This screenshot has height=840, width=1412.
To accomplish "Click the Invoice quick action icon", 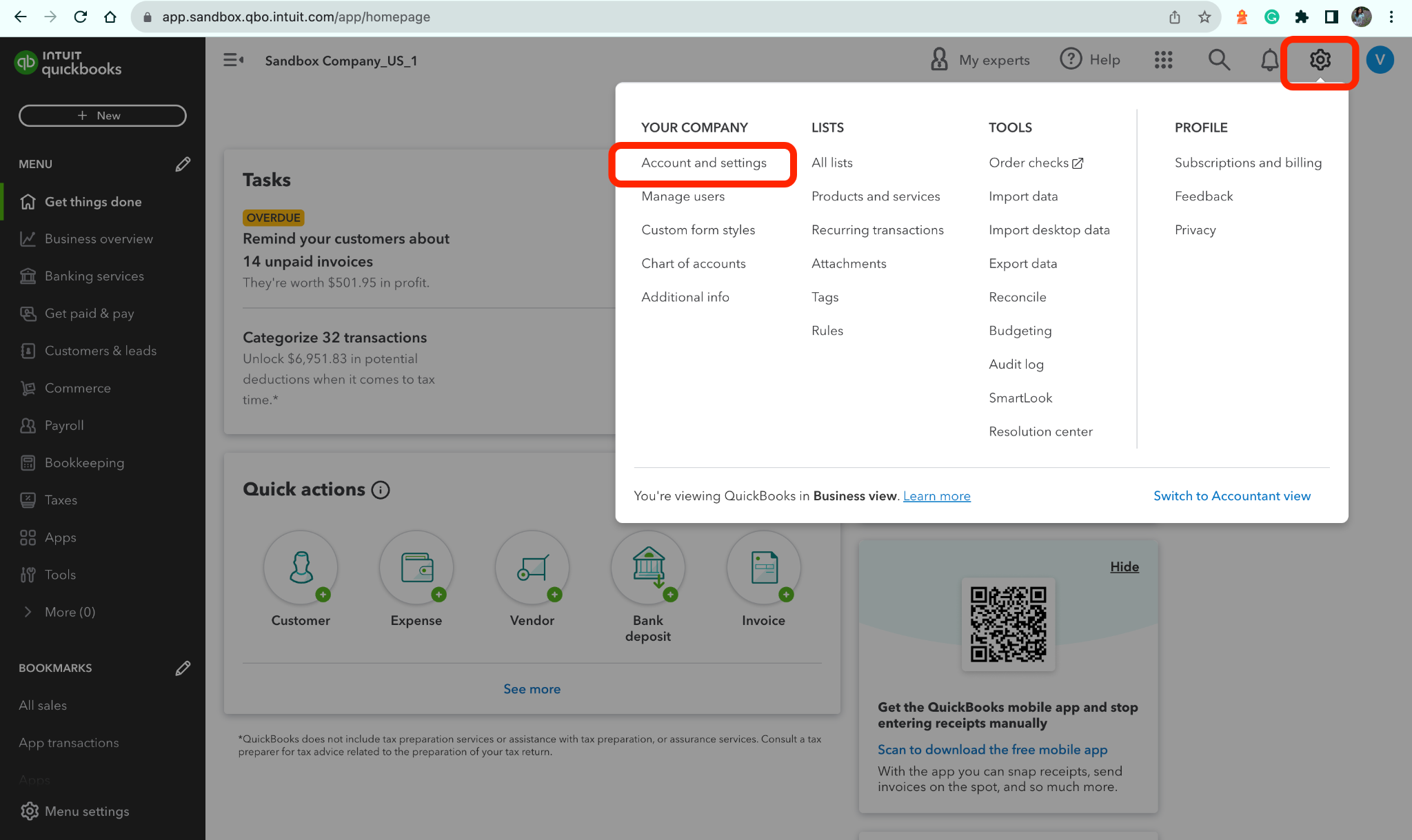I will (764, 567).
